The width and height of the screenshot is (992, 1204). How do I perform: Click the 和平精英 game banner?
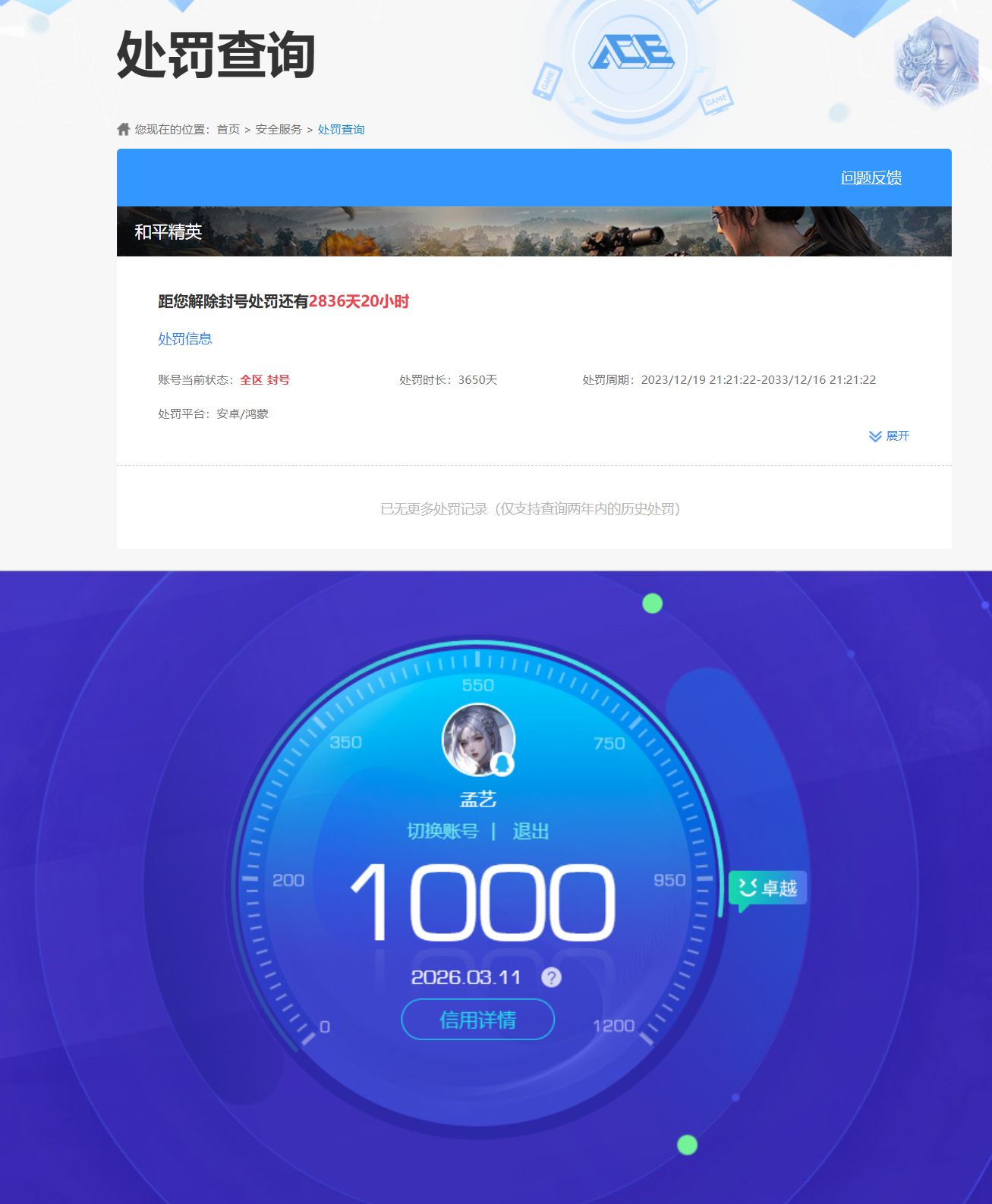pyautogui.click(x=534, y=231)
